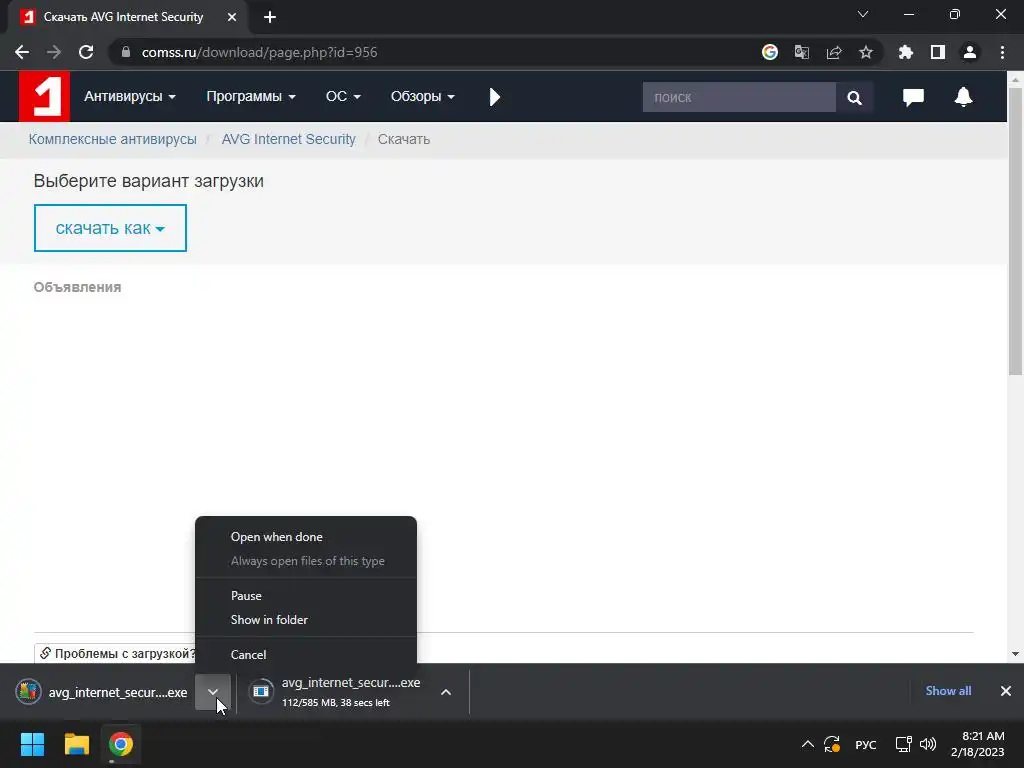Click the sync tray icon
Screen dimensions: 1024x768
832,744
